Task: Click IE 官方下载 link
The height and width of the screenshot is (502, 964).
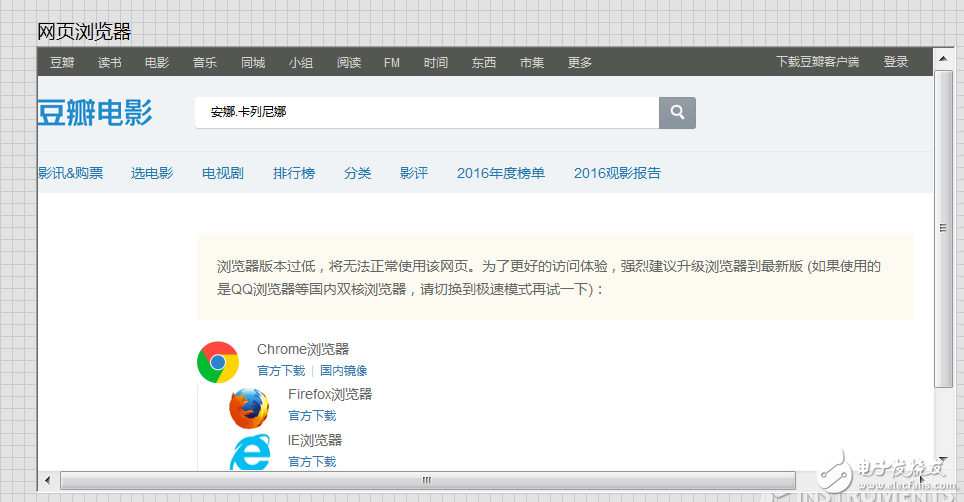Action: [312, 461]
